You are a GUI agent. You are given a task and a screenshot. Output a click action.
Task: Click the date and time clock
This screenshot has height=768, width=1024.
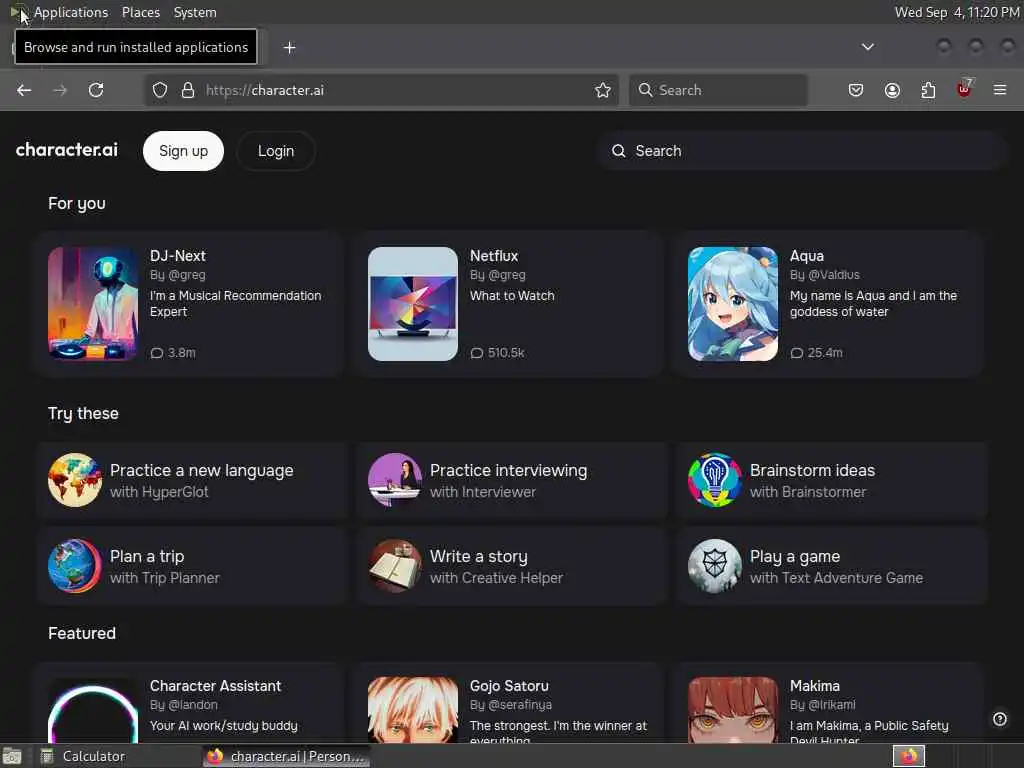(x=957, y=12)
